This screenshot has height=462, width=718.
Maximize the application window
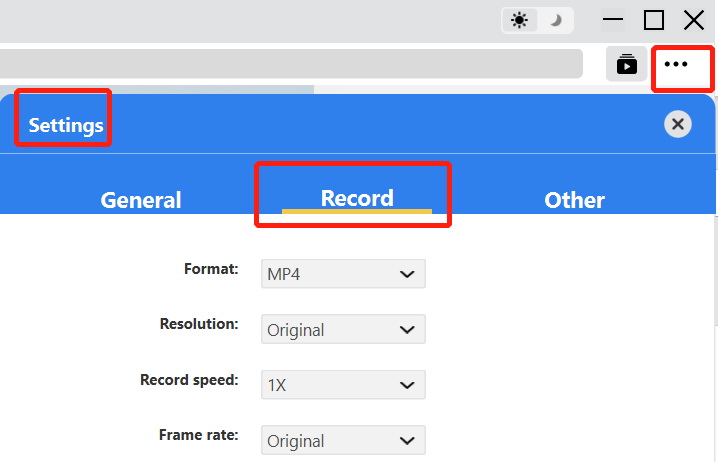click(654, 20)
